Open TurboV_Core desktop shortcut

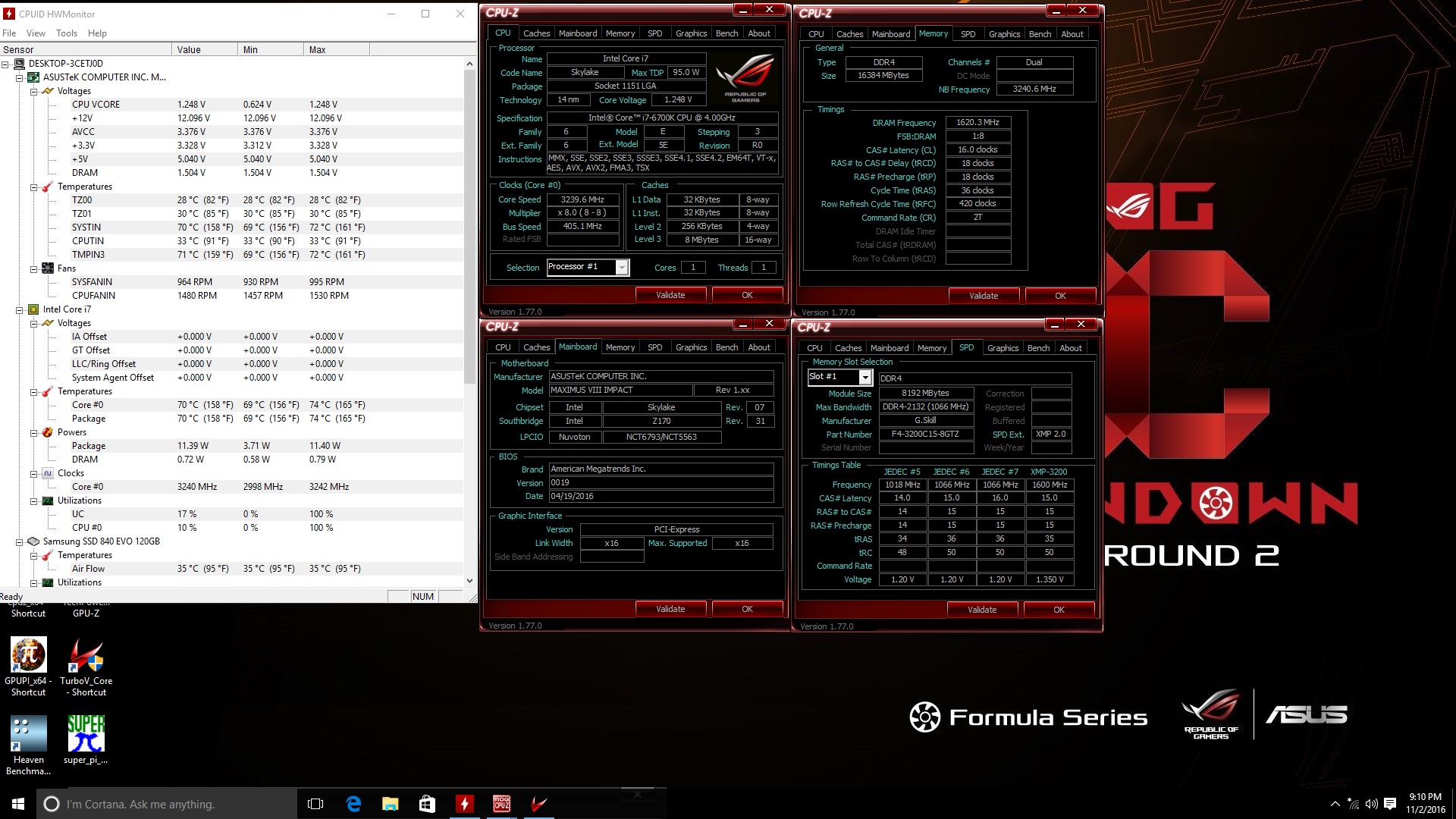click(x=86, y=667)
